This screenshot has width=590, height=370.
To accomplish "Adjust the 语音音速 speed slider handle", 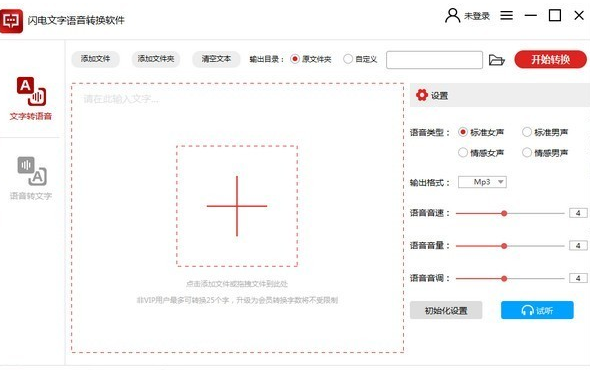I will pos(504,213).
